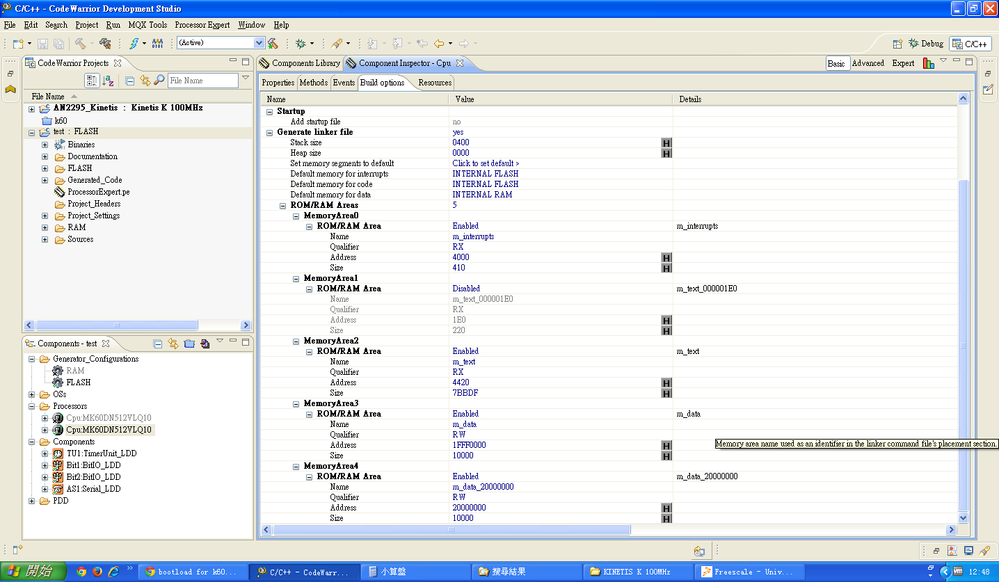
Task: Click the FLASH generator configuration gear icon
Action: click(x=58, y=382)
